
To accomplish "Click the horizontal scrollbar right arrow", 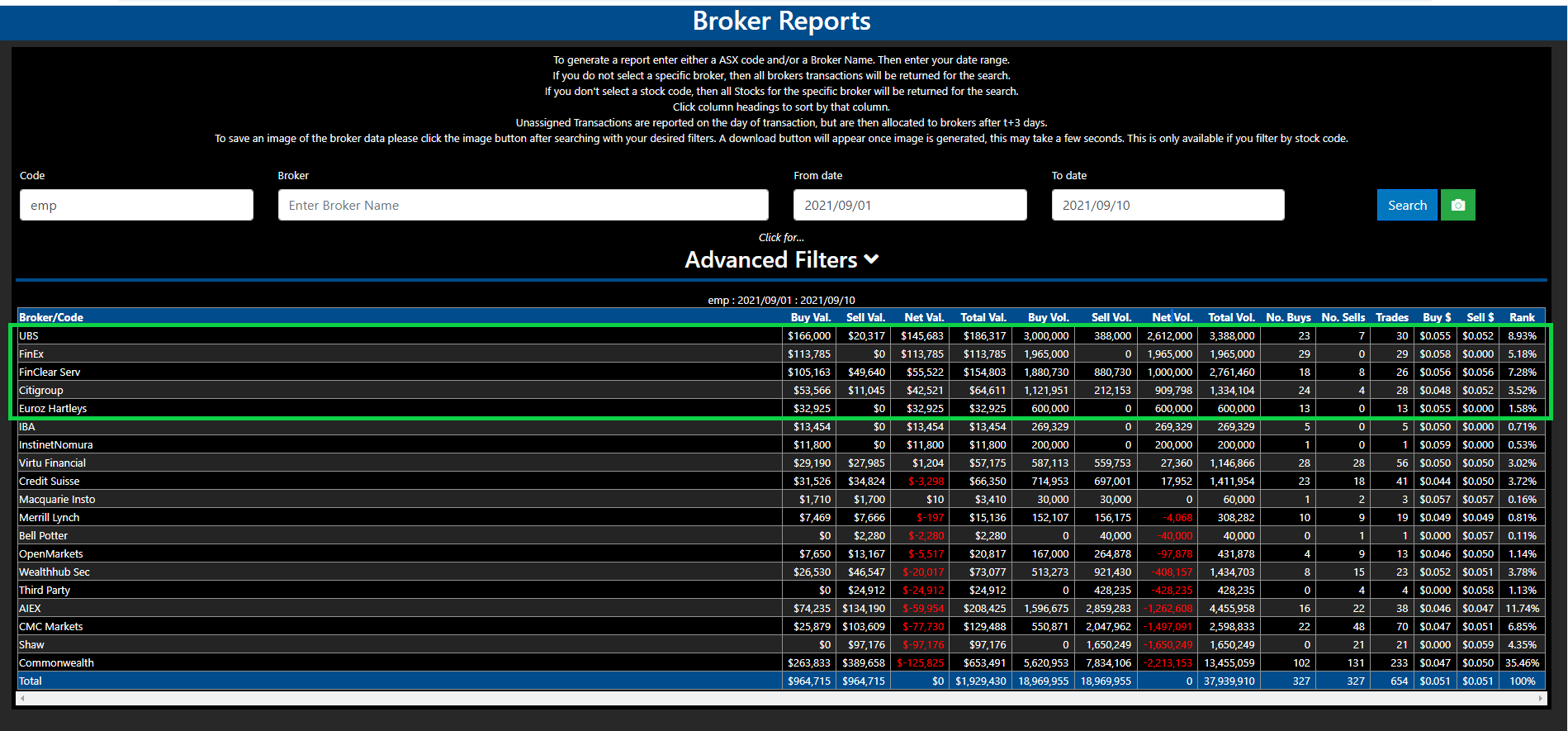I will (x=1541, y=698).
